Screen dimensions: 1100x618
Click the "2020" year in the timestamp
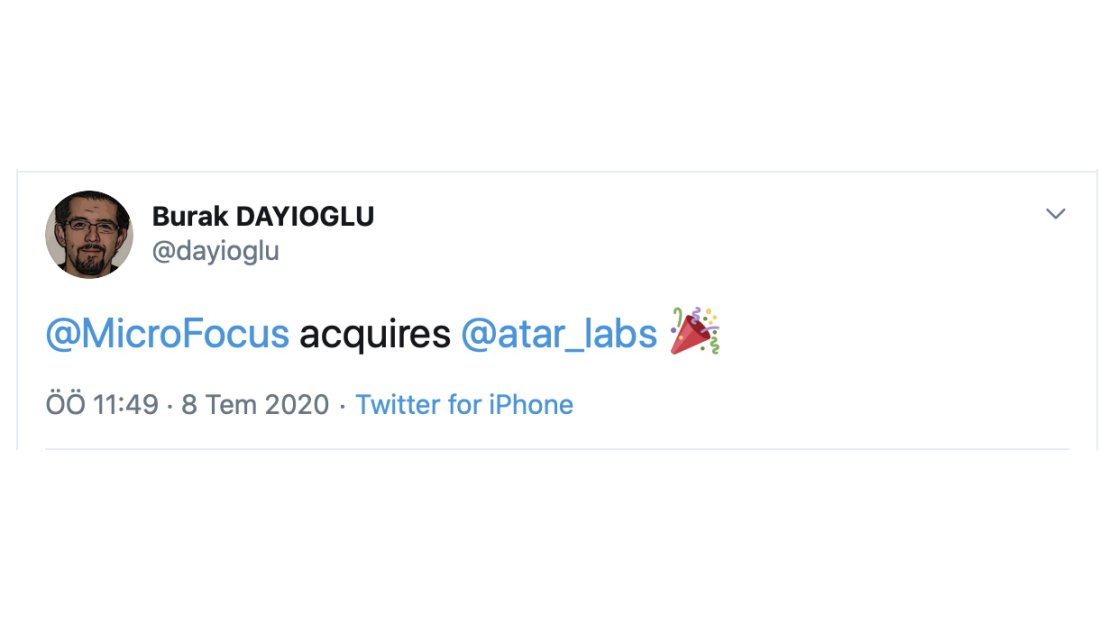pos(298,405)
